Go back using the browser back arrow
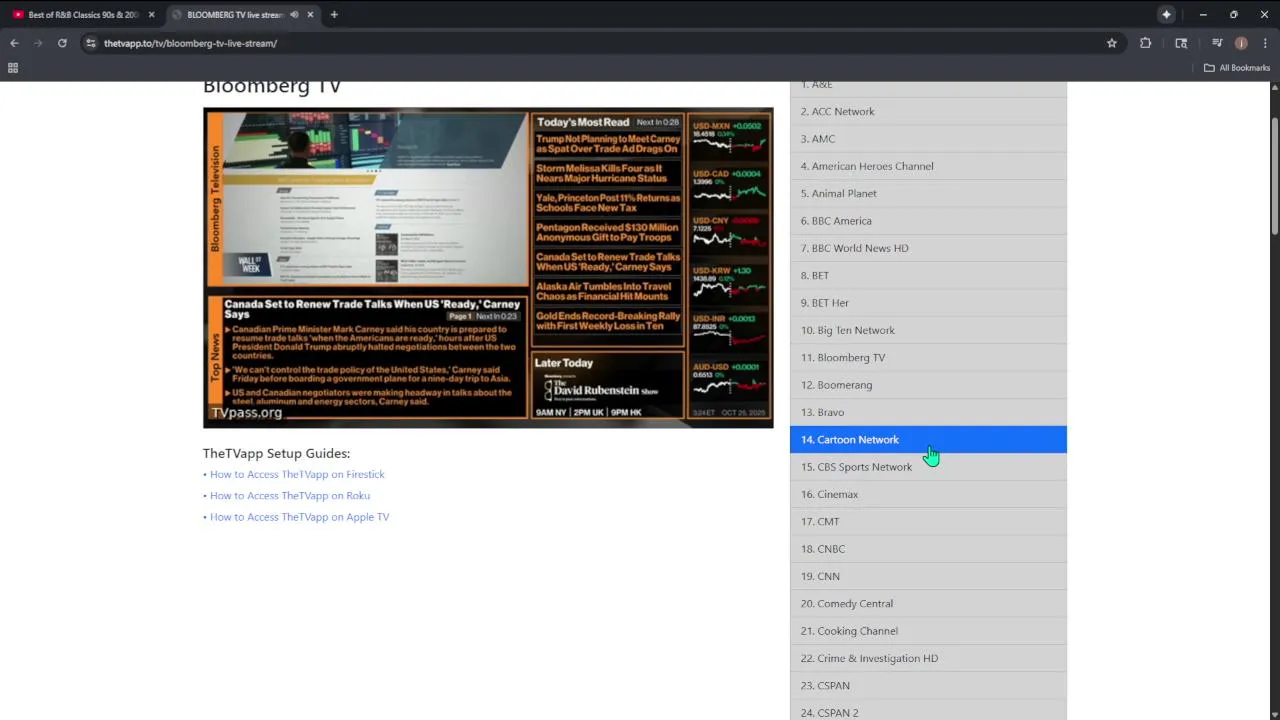Screen dimensions: 1280x720 pyautogui.click(x=14, y=43)
